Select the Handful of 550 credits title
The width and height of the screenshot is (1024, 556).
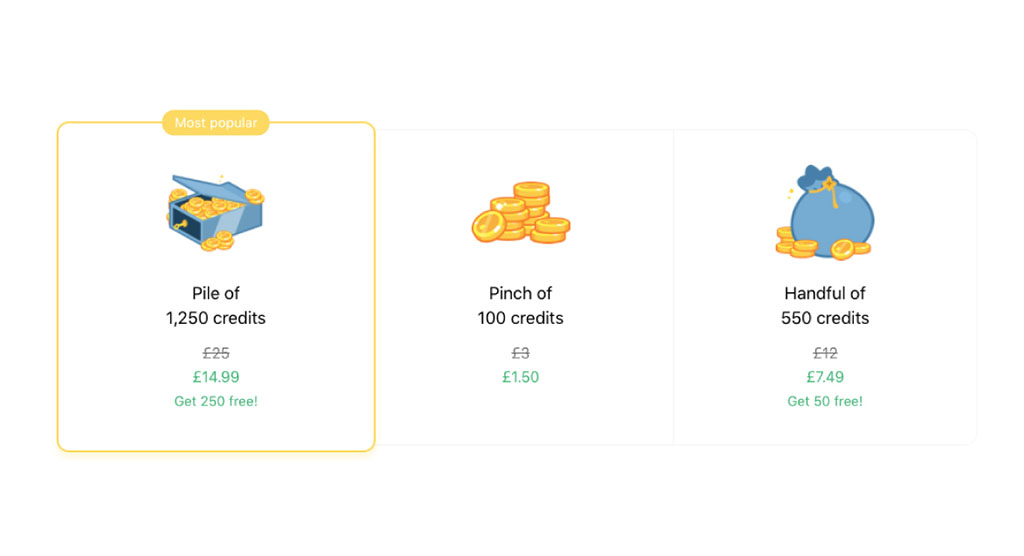[x=825, y=306]
